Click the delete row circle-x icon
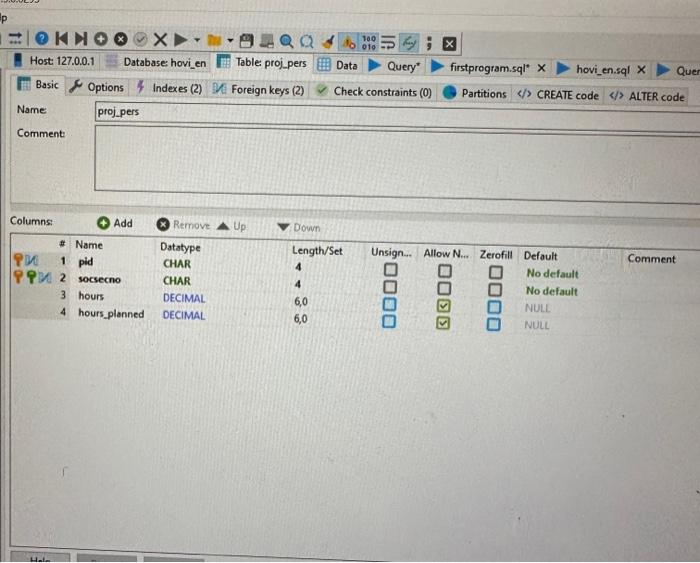This screenshot has height=563, width=700. [121, 39]
